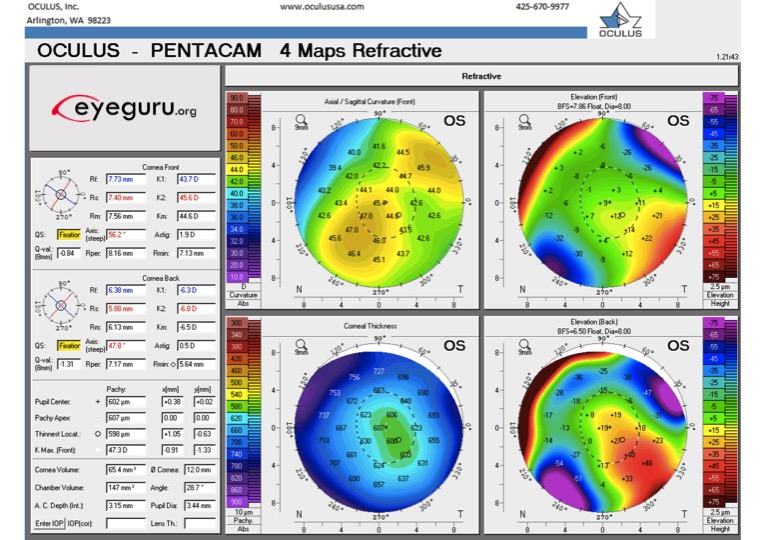Click the Cornea Front Rper 8.16 mm field
Image resolution: width=766 pixels, height=540 pixels.
click(126, 253)
